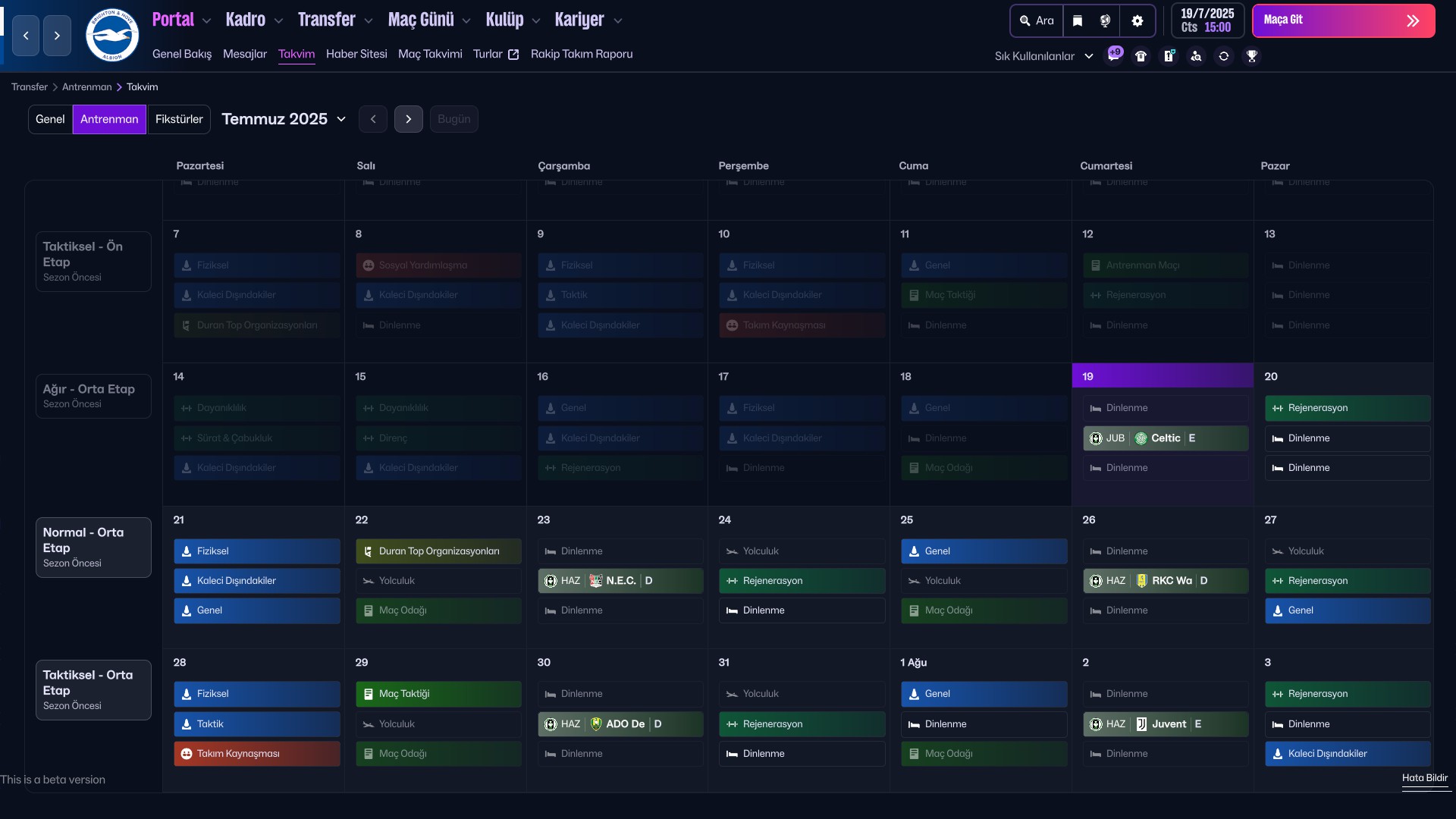
Task: Select the Celtic match on day 19
Action: coord(1165,438)
